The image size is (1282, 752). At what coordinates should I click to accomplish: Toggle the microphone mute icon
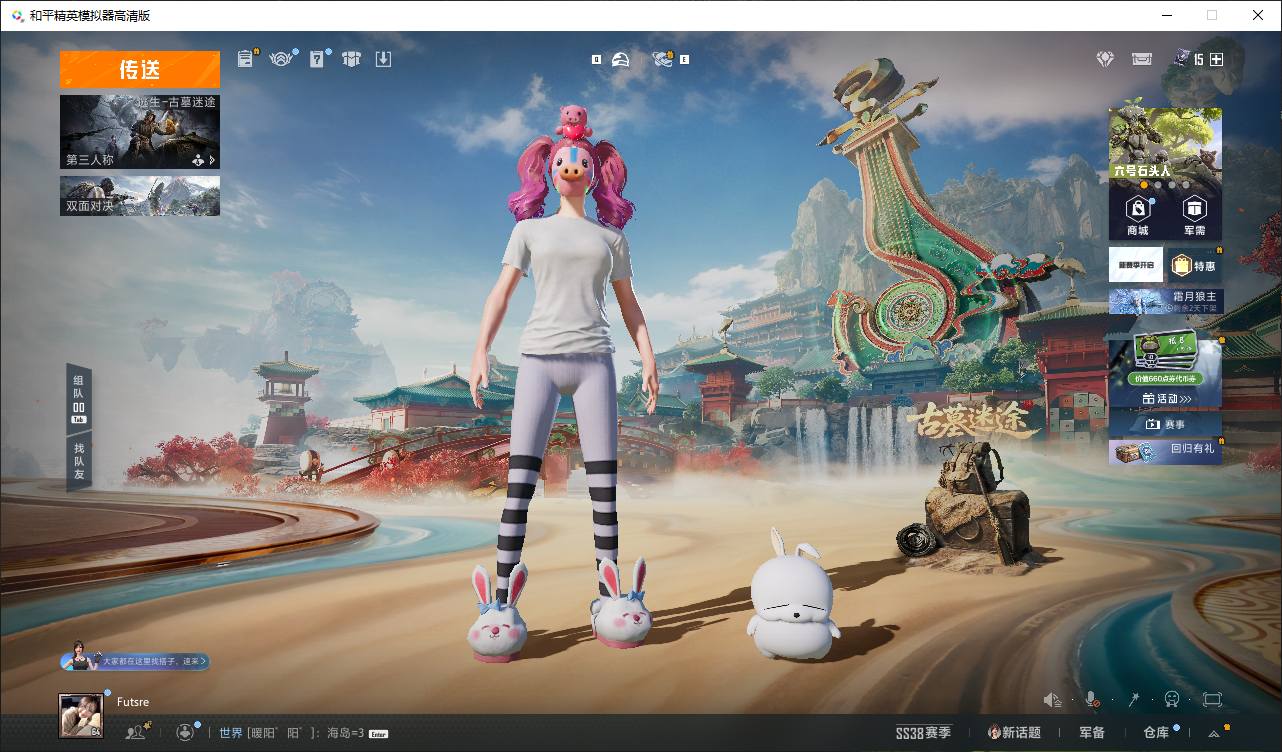(1092, 700)
